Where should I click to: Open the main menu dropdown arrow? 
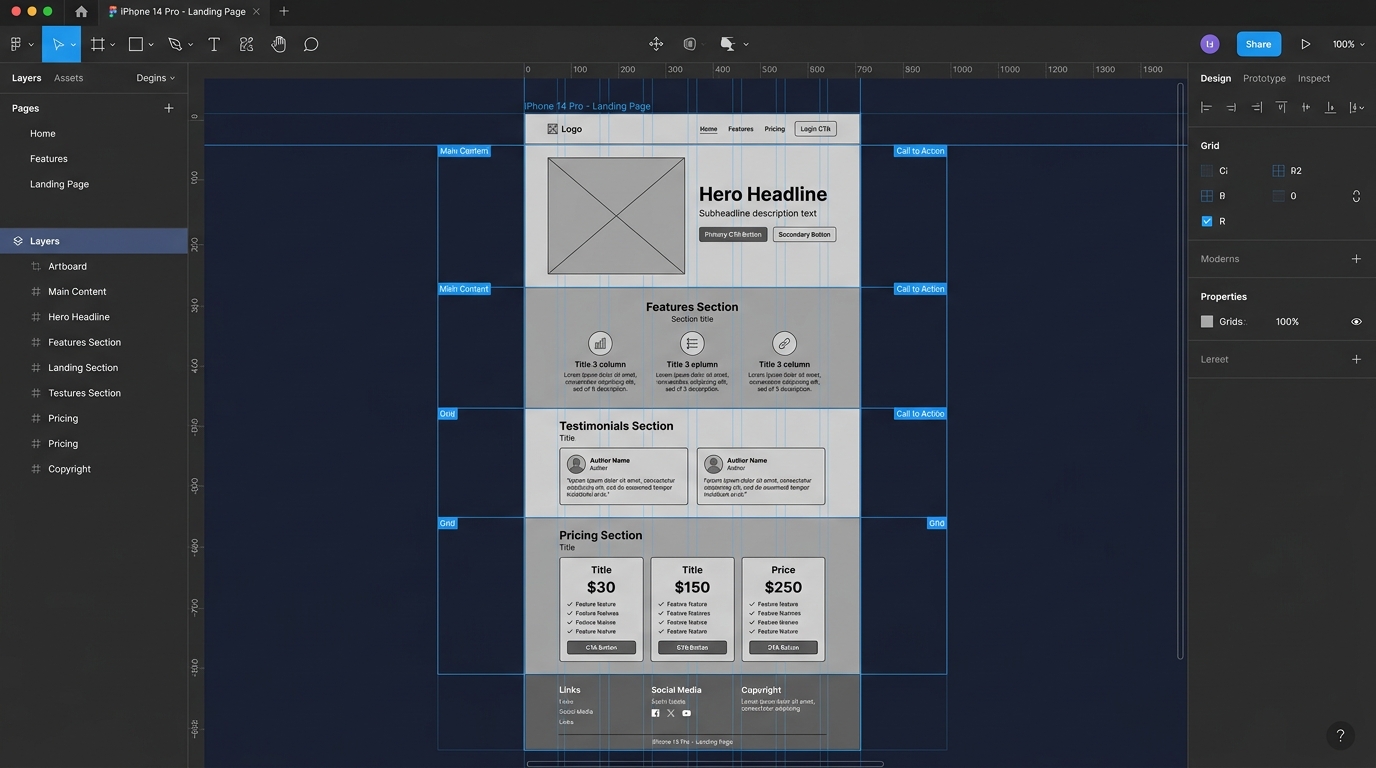point(31,45)
